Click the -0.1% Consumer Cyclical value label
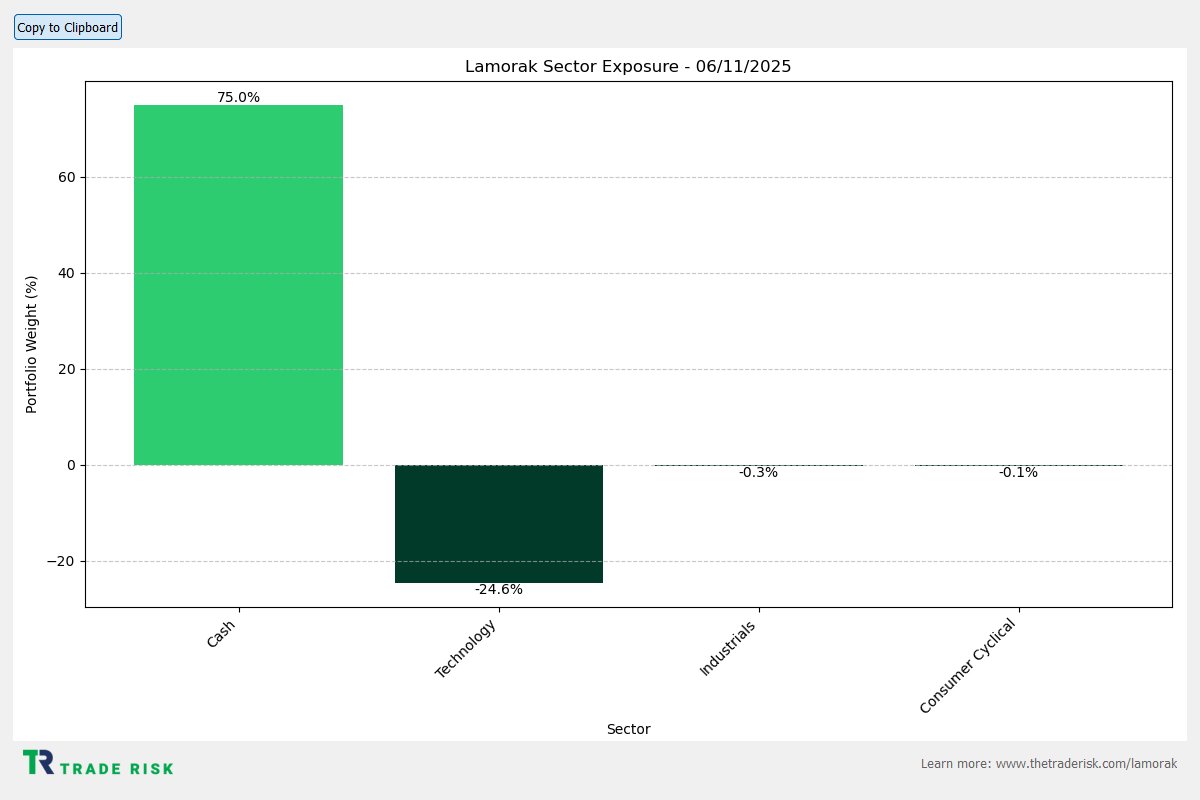Screen dimensions: 1200x800 click(1018, 473)
